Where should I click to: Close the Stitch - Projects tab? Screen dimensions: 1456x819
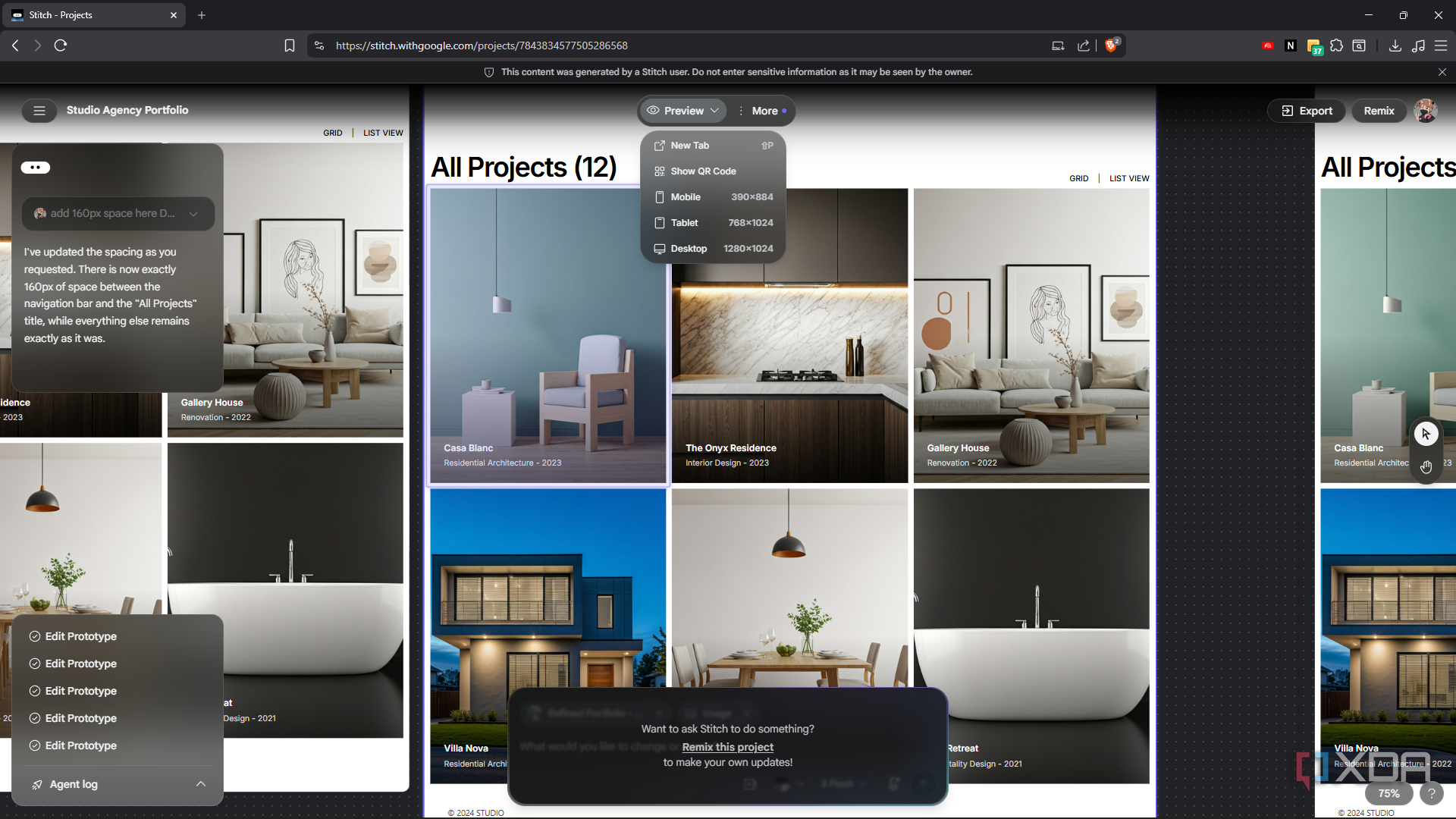tap(173, 15)
